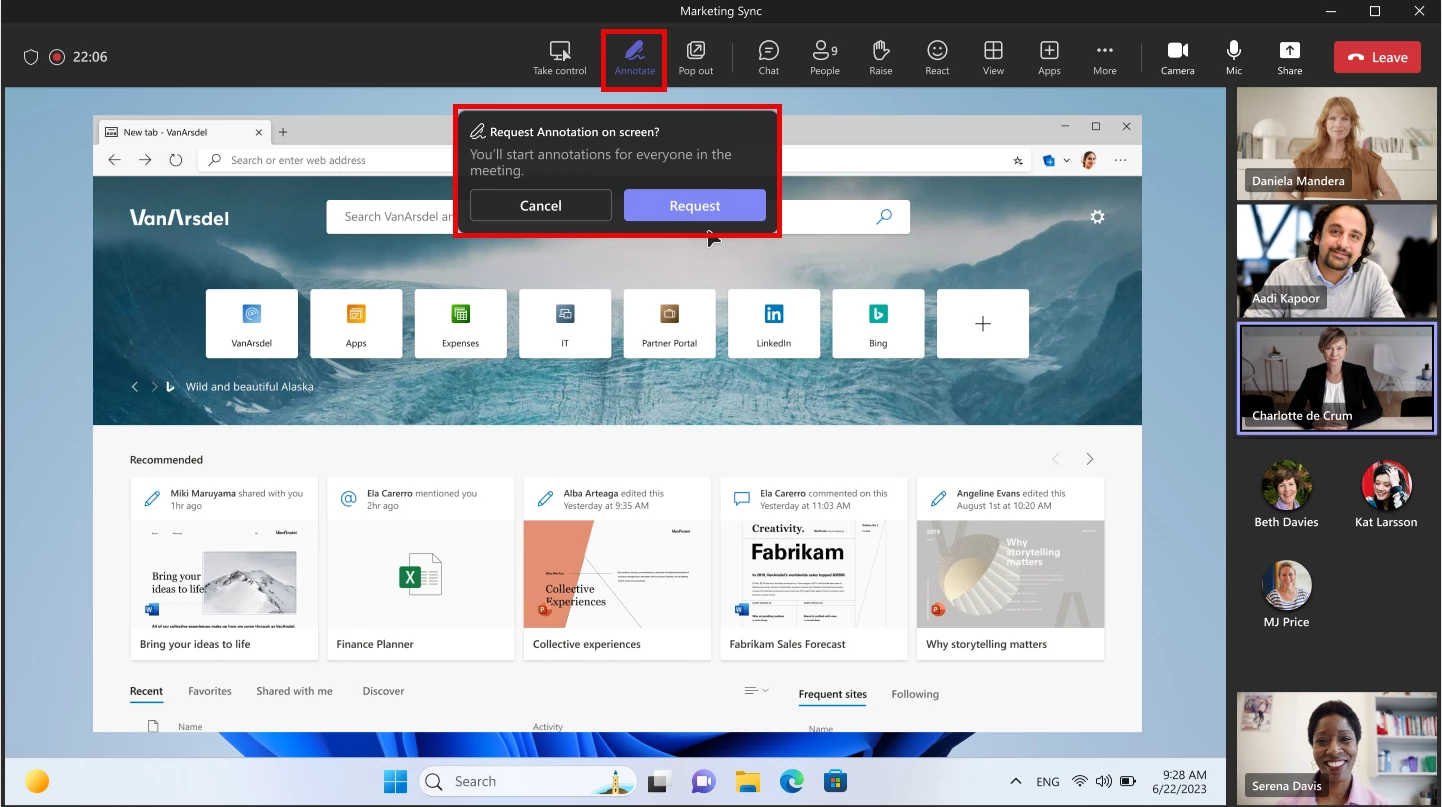Open a new browser tab
The width and height of the screenshot is (1442, 807).
(x=283, y=132)
